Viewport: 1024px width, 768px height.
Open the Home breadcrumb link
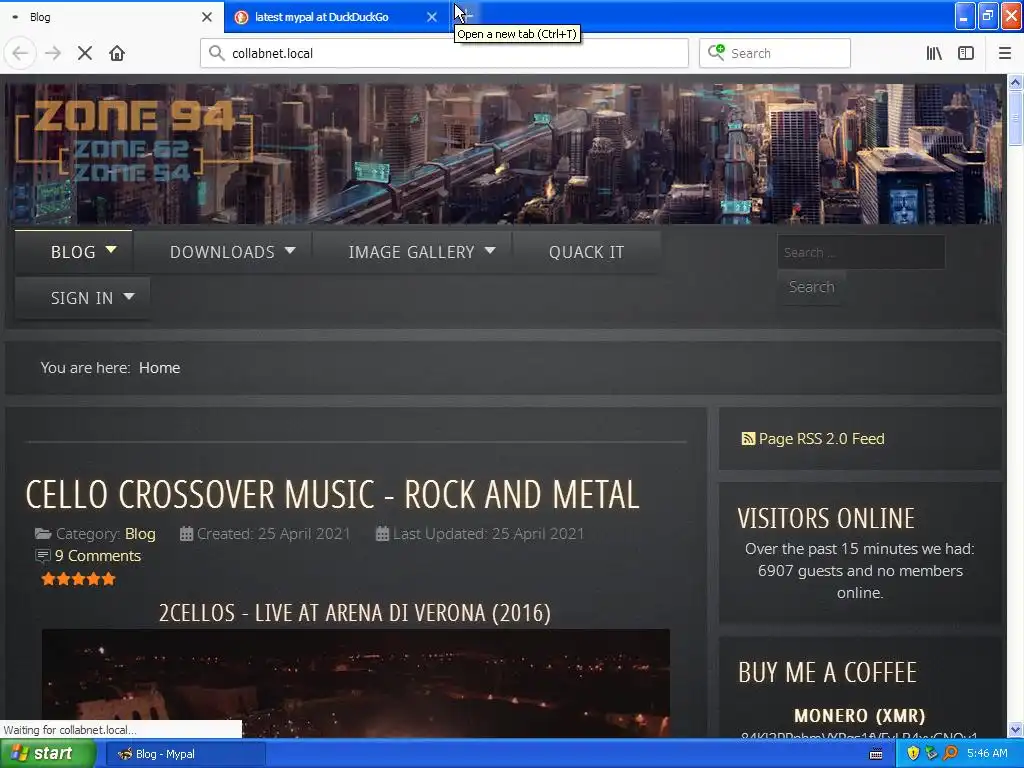(159, 368)
